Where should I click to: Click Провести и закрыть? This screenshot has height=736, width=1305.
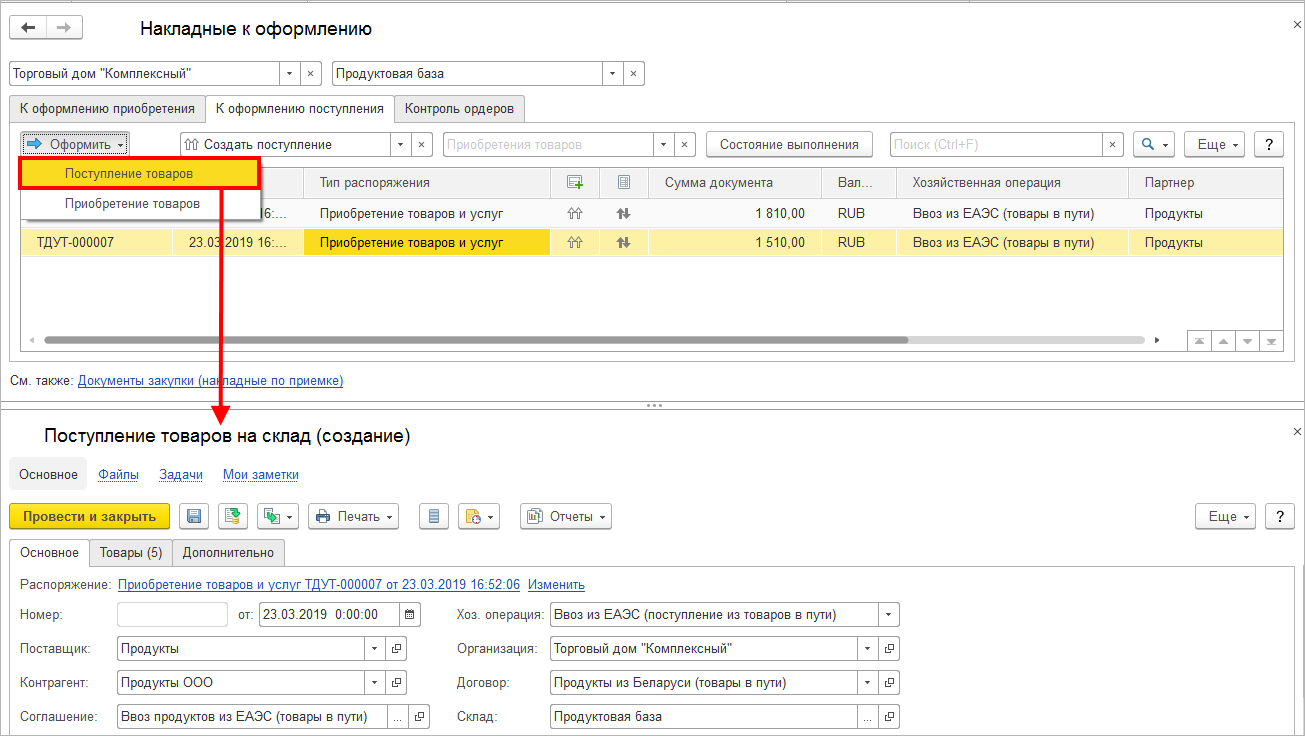(89, 516)
